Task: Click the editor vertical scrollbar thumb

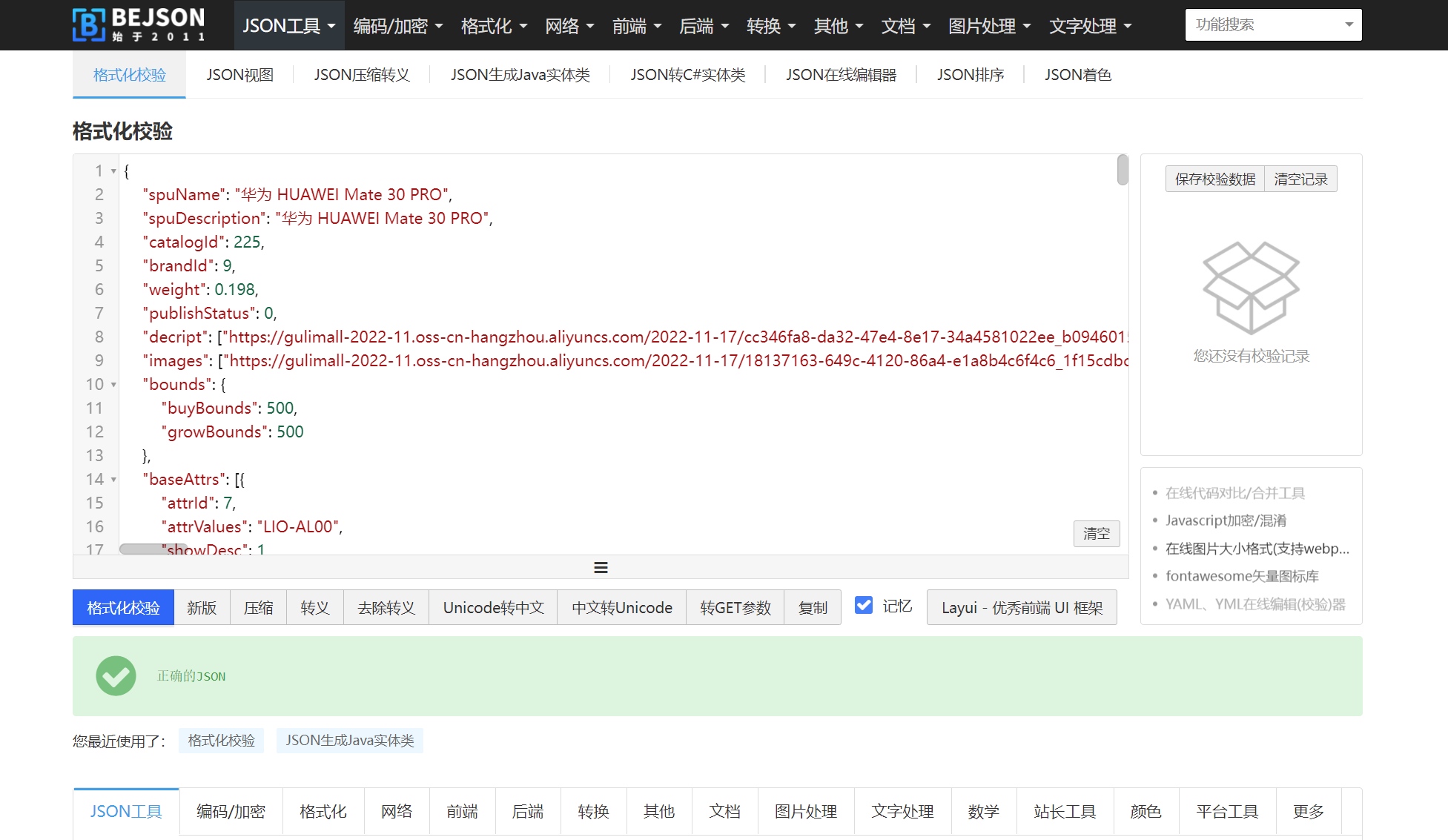Action: (1123, 170)
